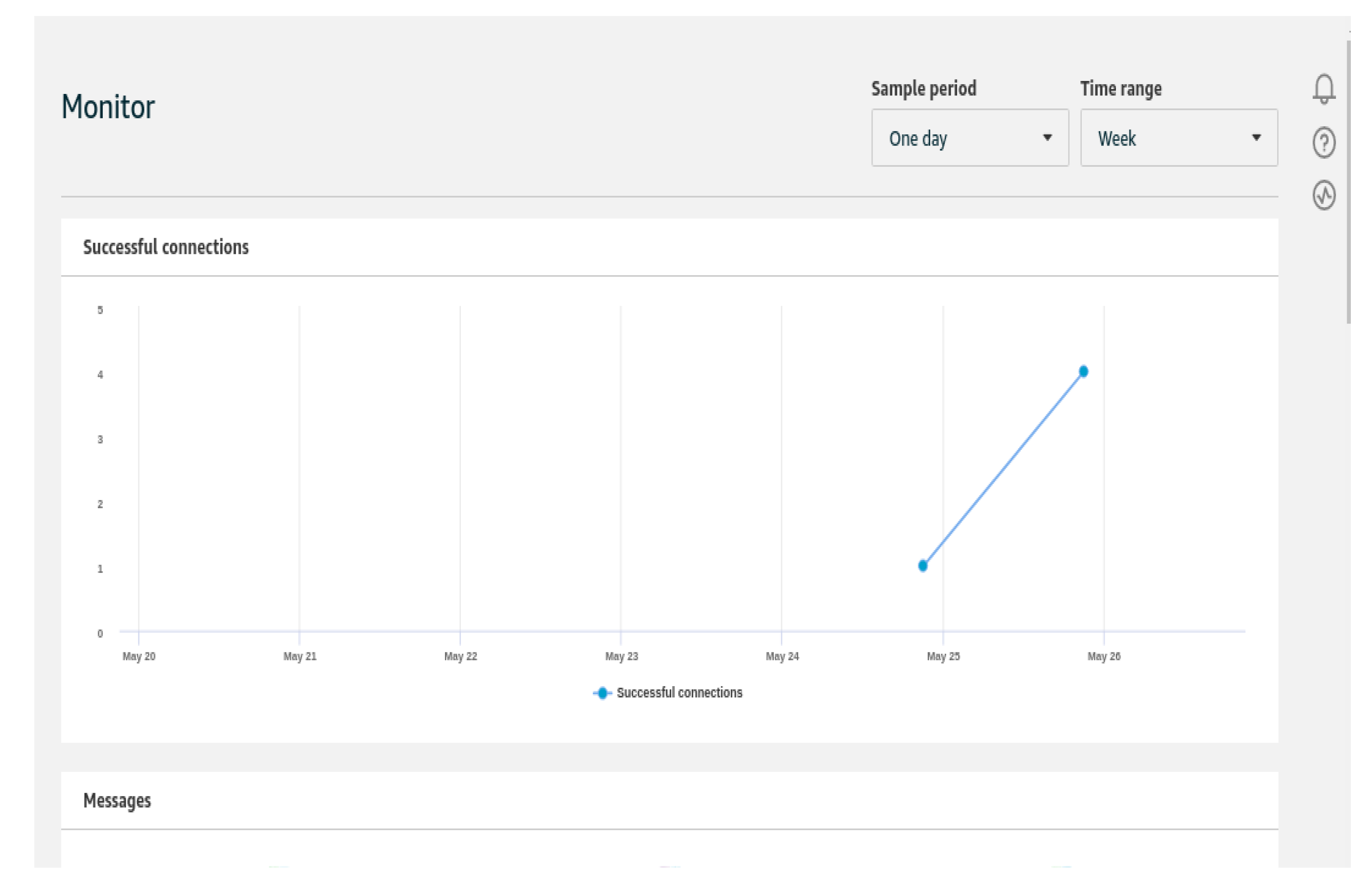Toggle the Successful connections legend label
Viewport: 1372px width, 890px height.
point(679,693)
